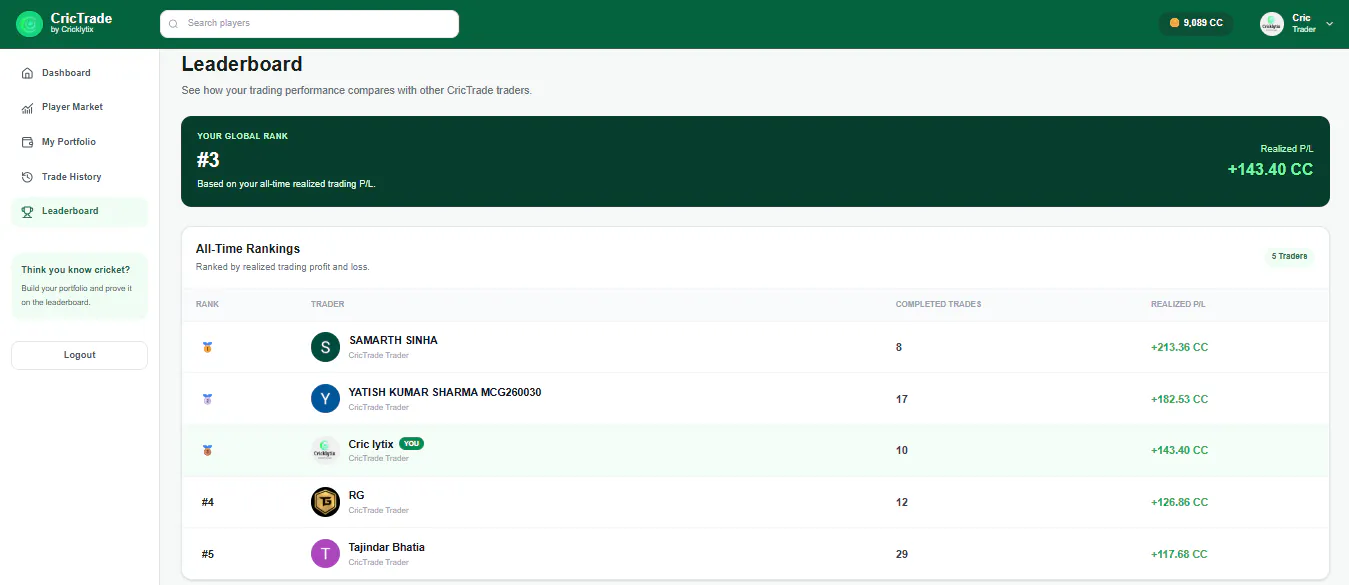The image size is (1349, 585).
Task: Click the Leaderboard trophy icon
Action: click(28, 211)
